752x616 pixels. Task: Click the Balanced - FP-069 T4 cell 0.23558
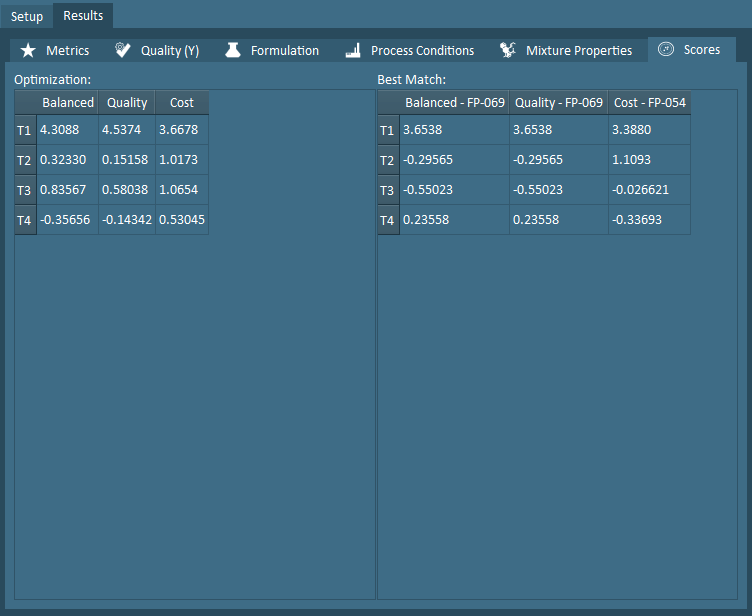coord(455,220)
